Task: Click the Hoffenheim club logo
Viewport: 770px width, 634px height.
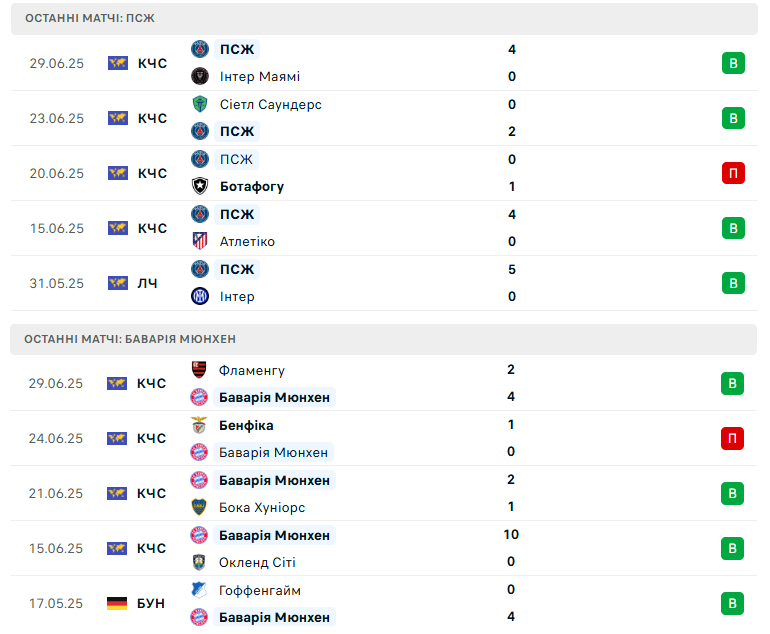Action: [x=199, y=590]
